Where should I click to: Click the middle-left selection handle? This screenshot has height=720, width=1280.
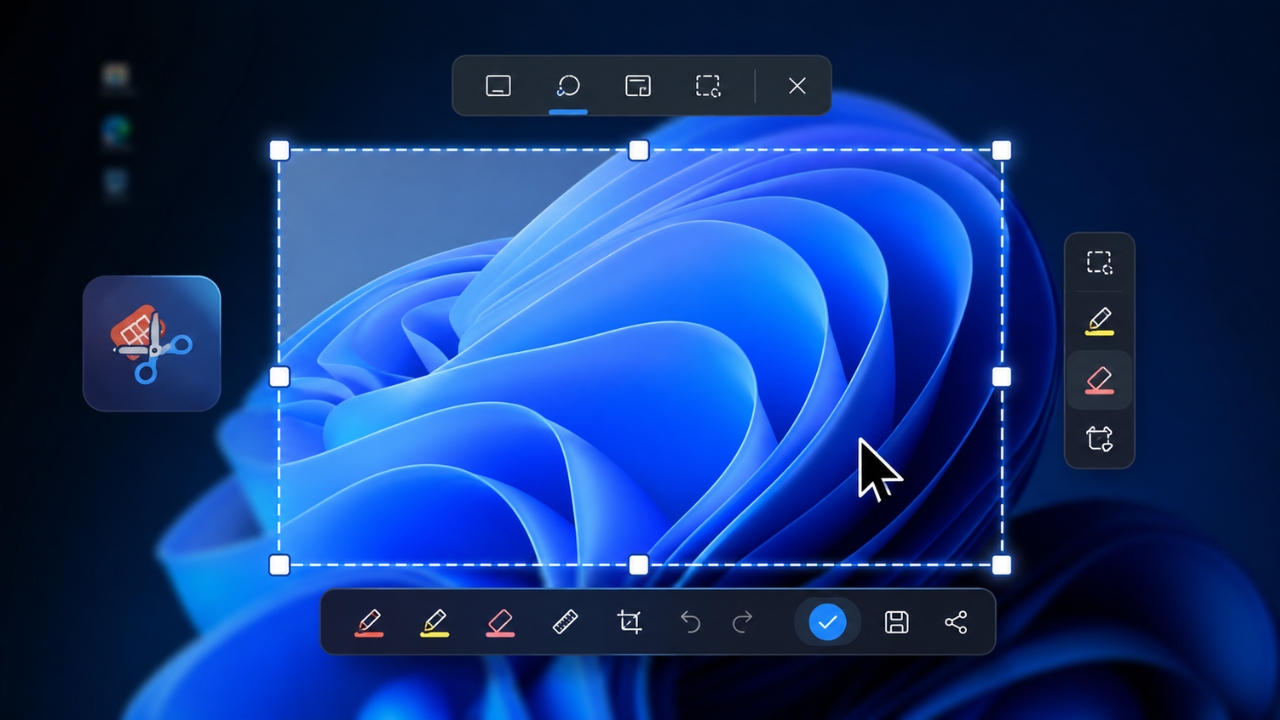coord(279,377)
